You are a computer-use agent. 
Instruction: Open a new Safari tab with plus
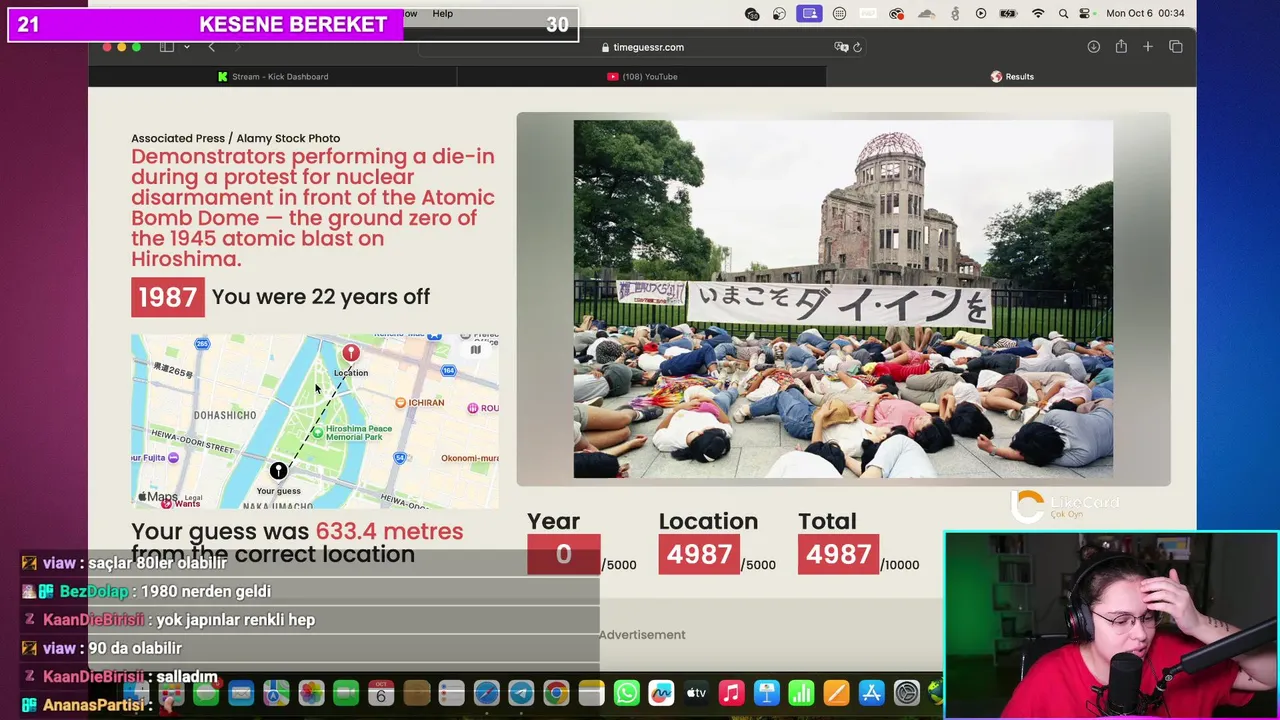click(1148, 47)
